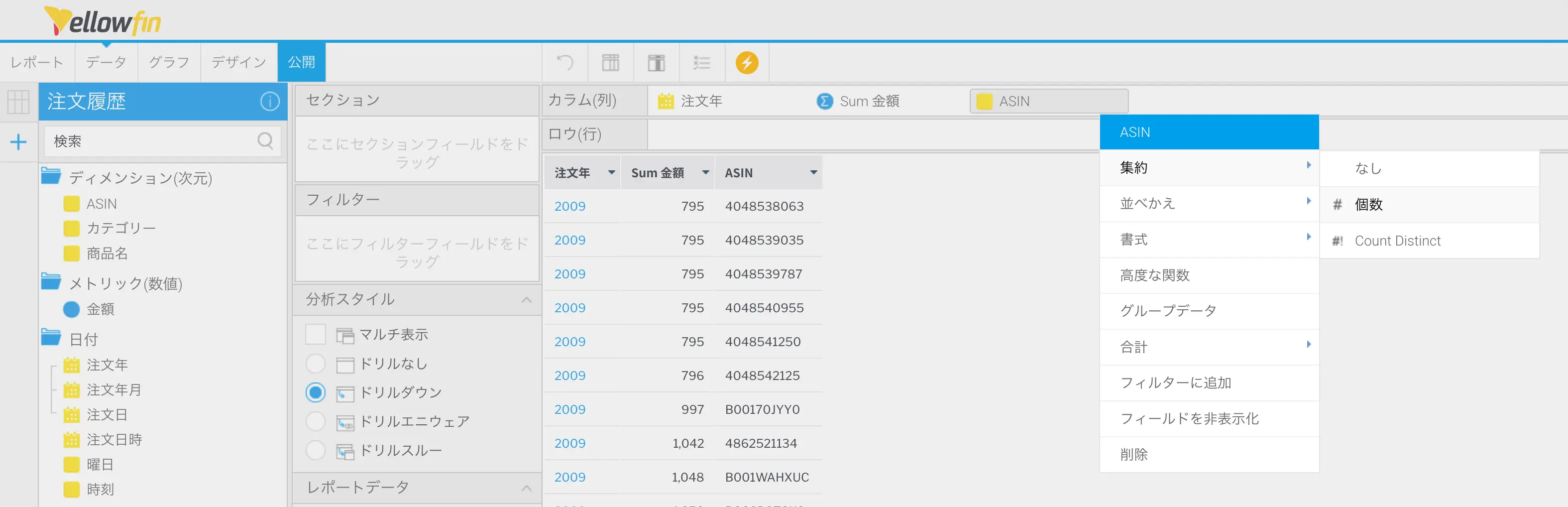The width and height of the screenshot is (1568, 507).
Task: Select 削除 in the ASIN context menu
Action: (1133, 455)
